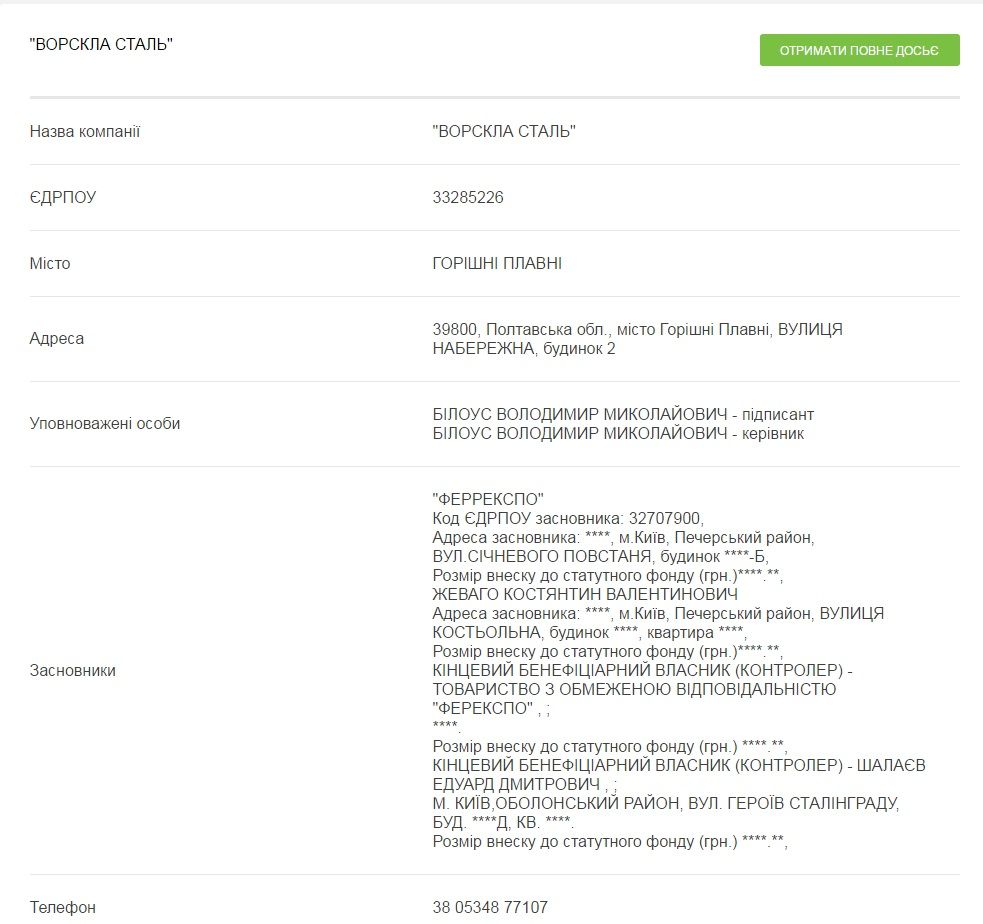Select the 'Назва компанії' row label
The image size is (983, 924).
click(x=85, y=131)
